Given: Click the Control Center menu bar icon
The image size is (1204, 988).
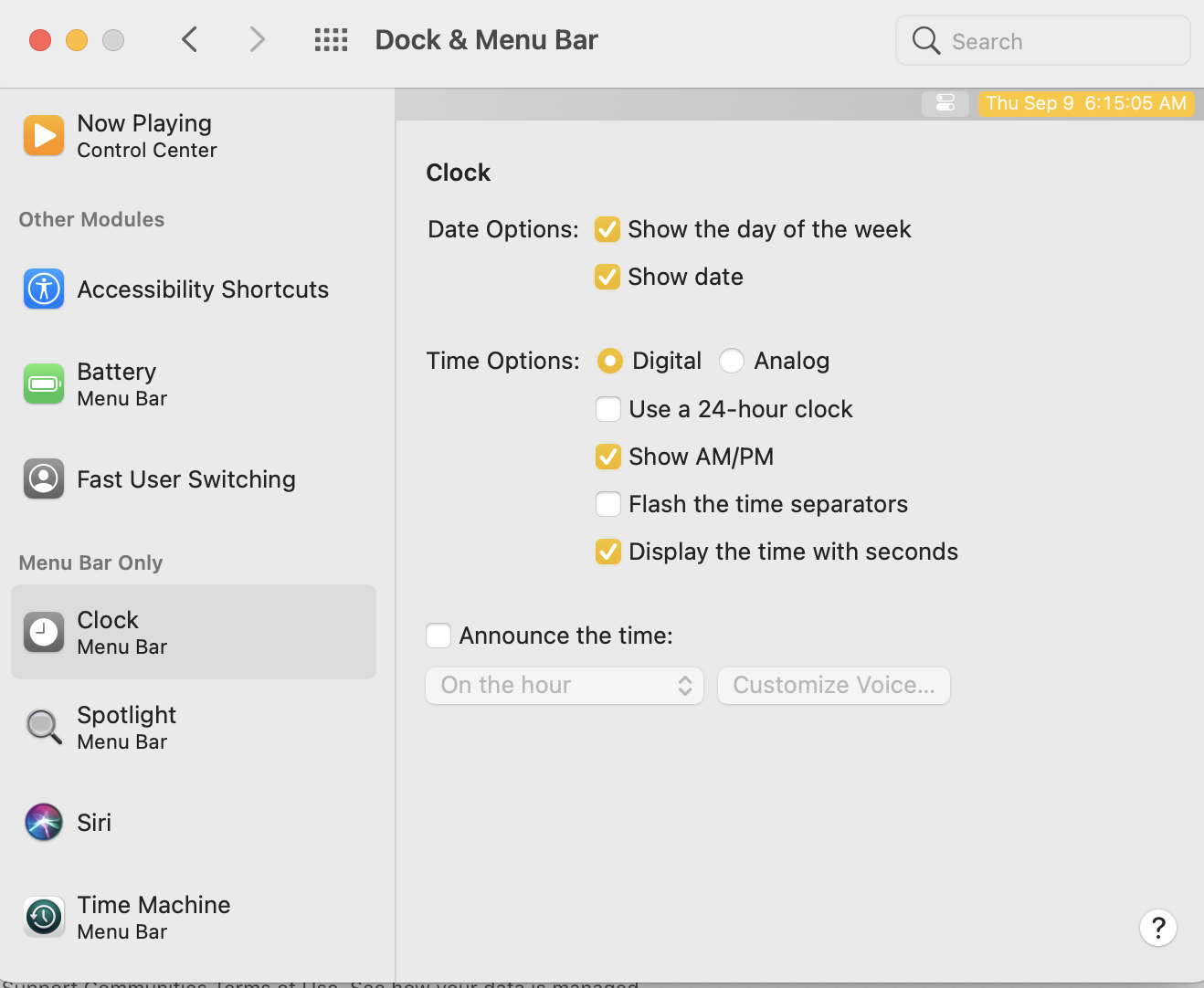Looking at the screenshot, I should pyautogui.click(x=945, y=103).
